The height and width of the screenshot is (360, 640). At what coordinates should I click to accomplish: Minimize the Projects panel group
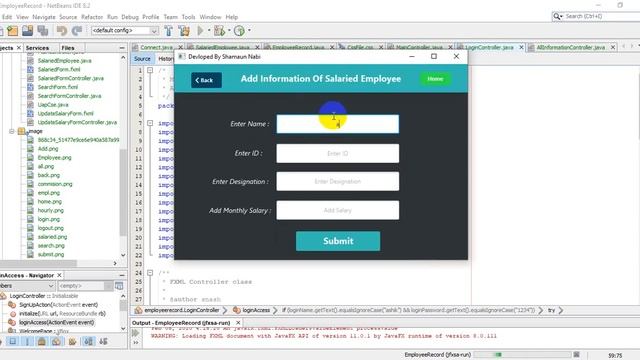[x=122, y=48]
